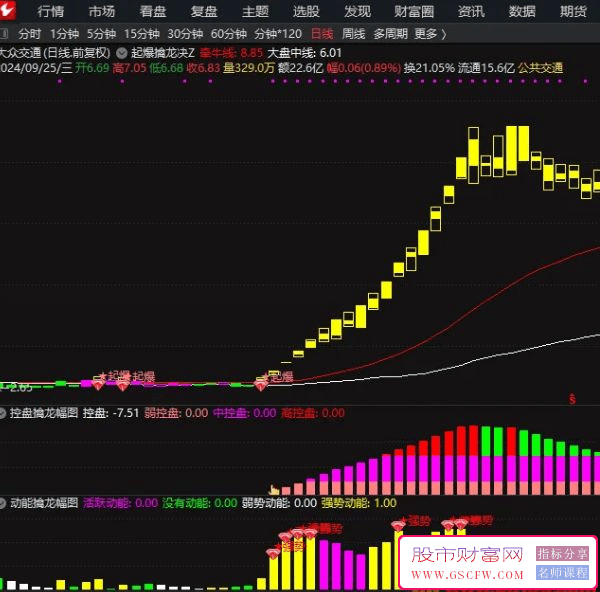The image size is (600, 592).
Task: Click the 股市财富网 banner title
Action: tap(467, 554)
